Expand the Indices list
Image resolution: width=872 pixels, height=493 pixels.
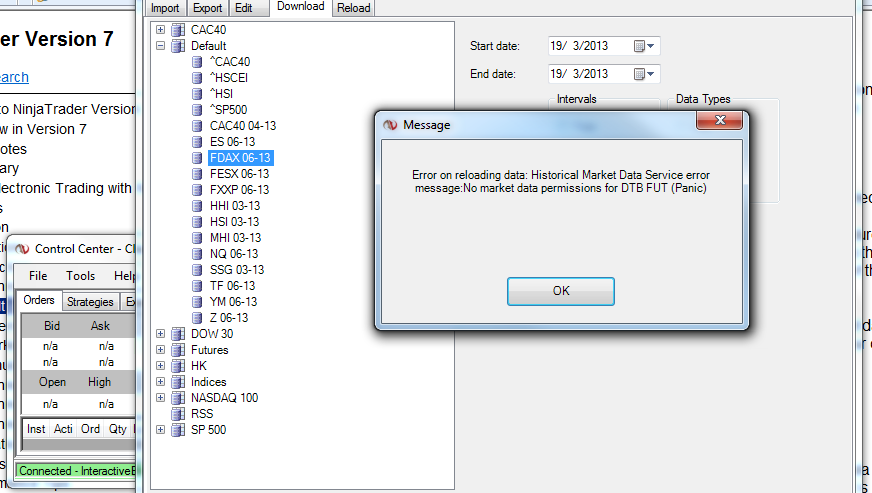pos(160,382)
